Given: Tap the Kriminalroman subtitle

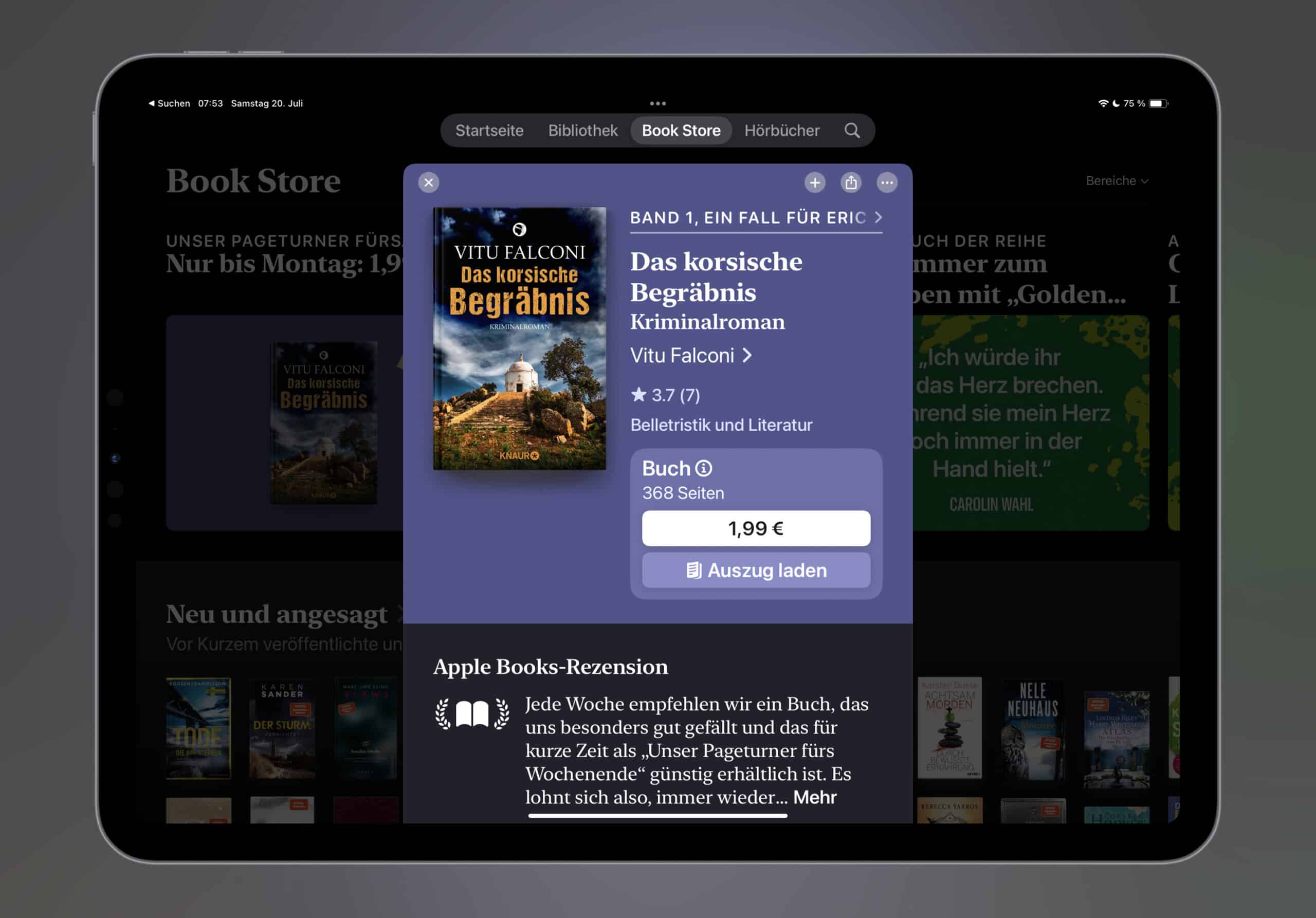Looking at the screenshot, I should [x=707, y=322].
